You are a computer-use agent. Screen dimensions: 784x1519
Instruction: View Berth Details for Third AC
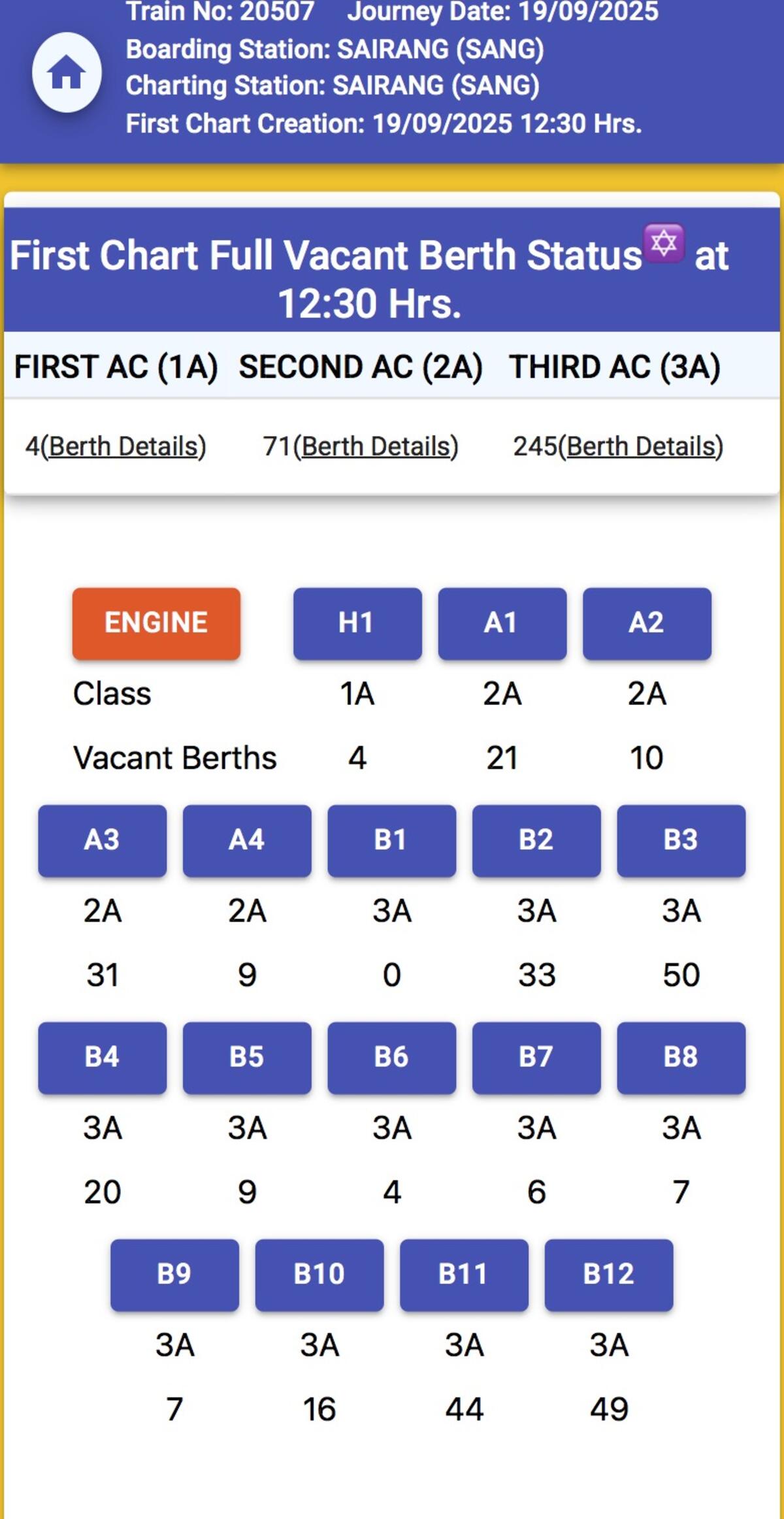pyautogui.click(x=644, y=447)
